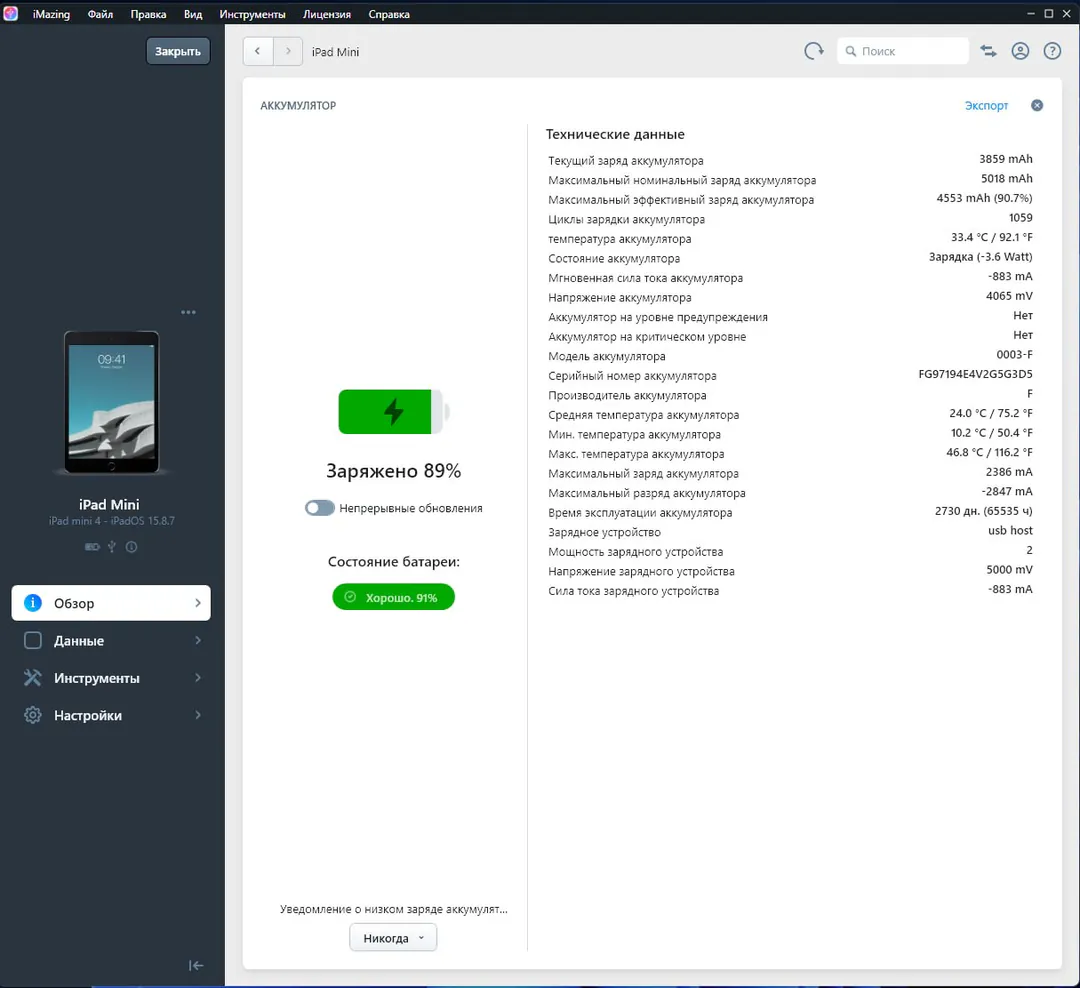The image size is (1080, 988).
Task: Click the 3859 mAh current charge value
Action: pyautogui.click(x=1006, y=159)
